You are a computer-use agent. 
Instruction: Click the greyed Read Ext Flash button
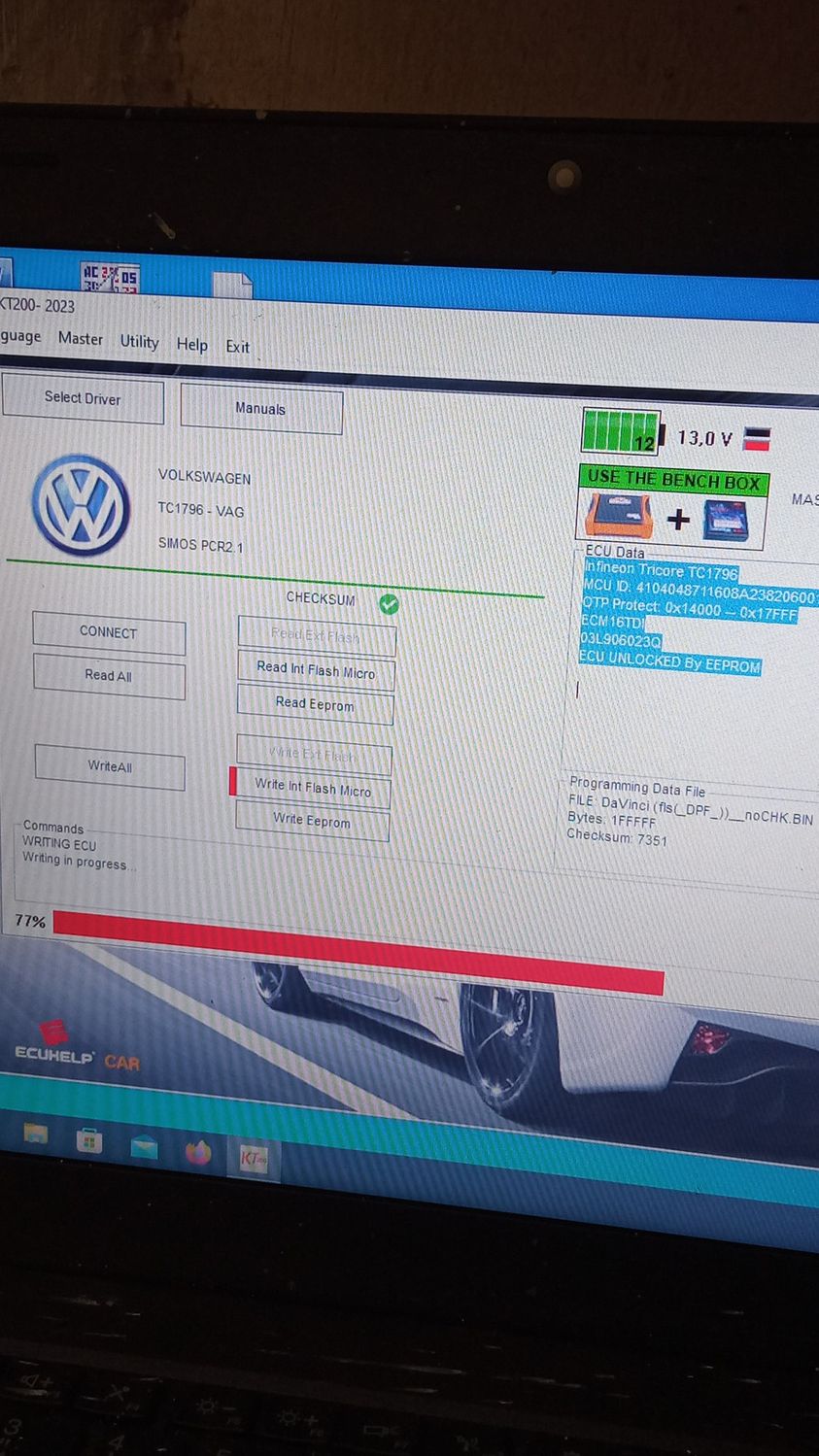click(x=317, y=636)
